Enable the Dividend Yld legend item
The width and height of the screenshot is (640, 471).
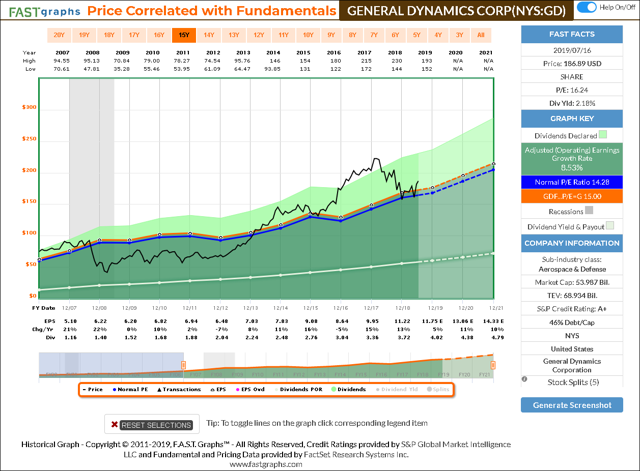[x=397, y=389]
